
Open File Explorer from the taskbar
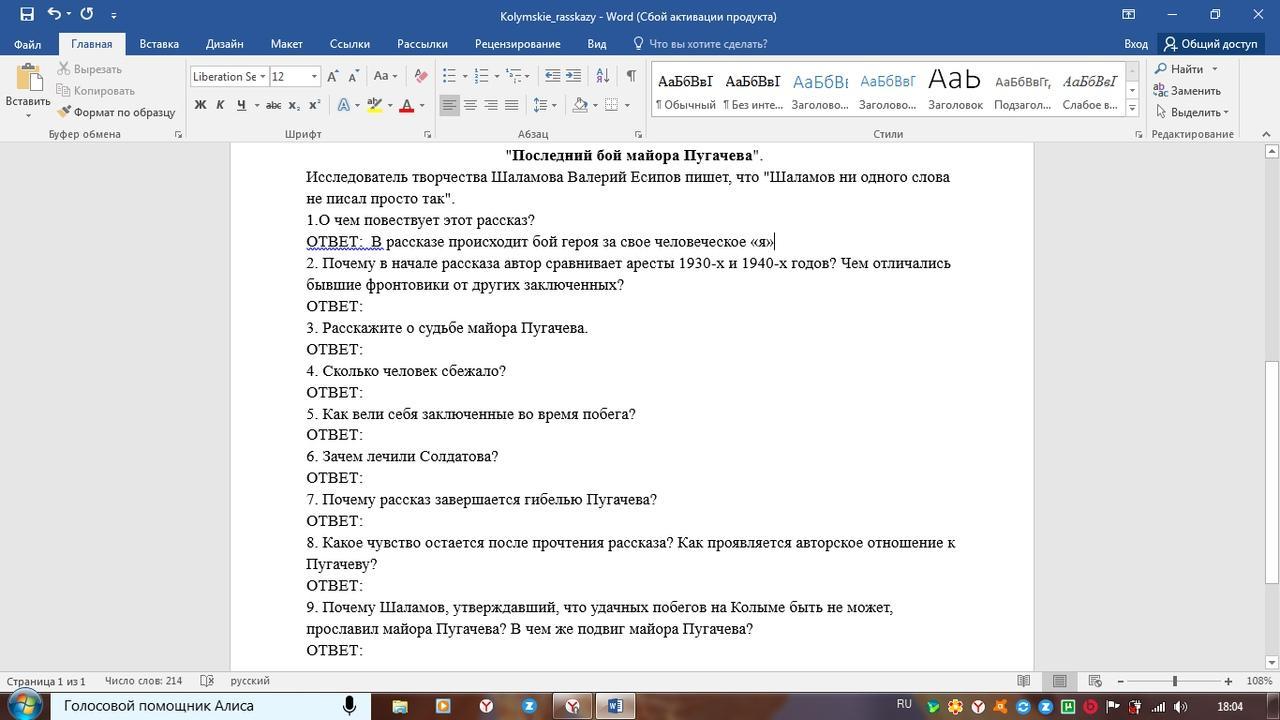[x=400, y=706]
